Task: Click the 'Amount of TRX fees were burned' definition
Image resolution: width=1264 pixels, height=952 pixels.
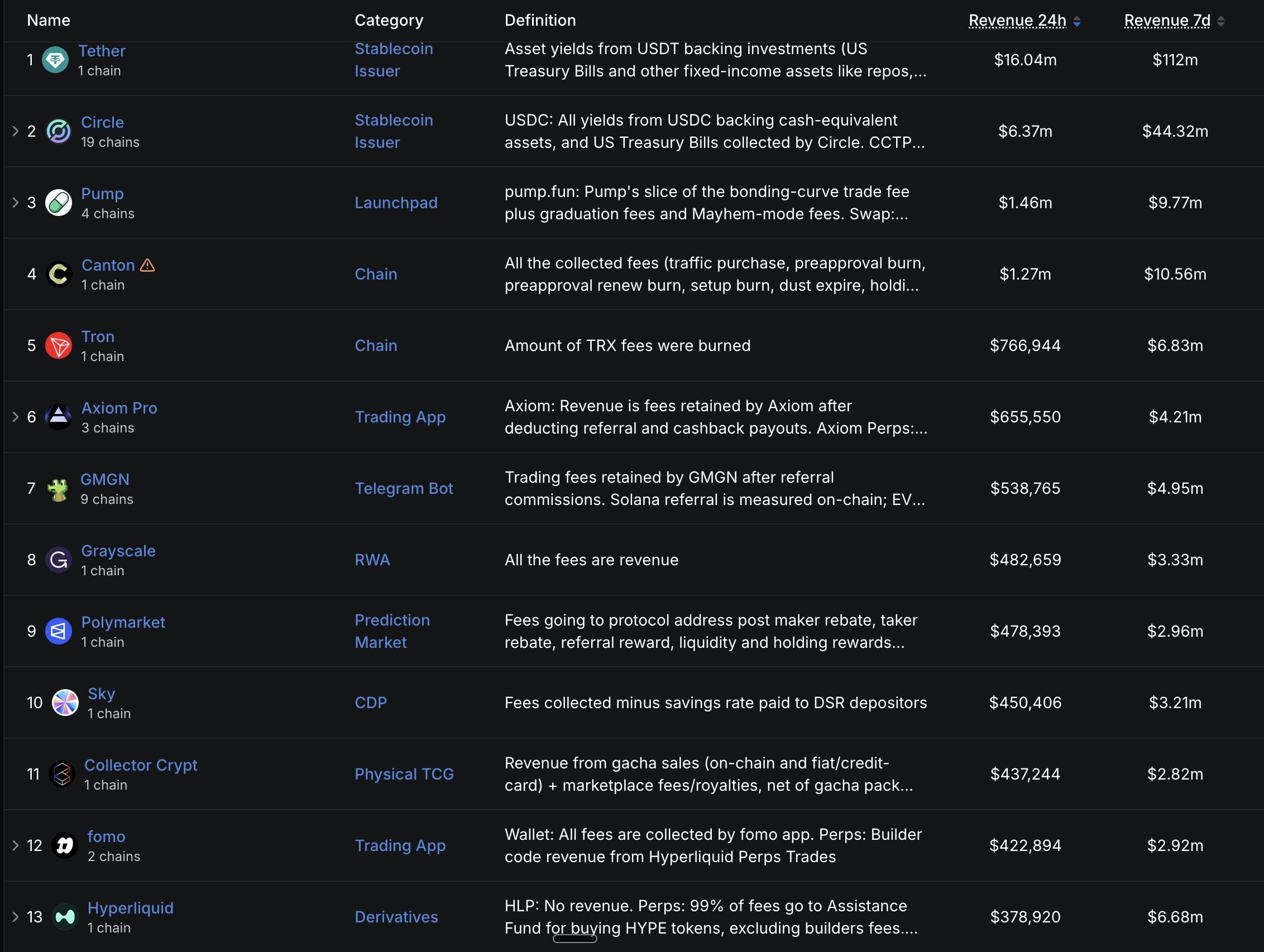Action: point(628,345)
